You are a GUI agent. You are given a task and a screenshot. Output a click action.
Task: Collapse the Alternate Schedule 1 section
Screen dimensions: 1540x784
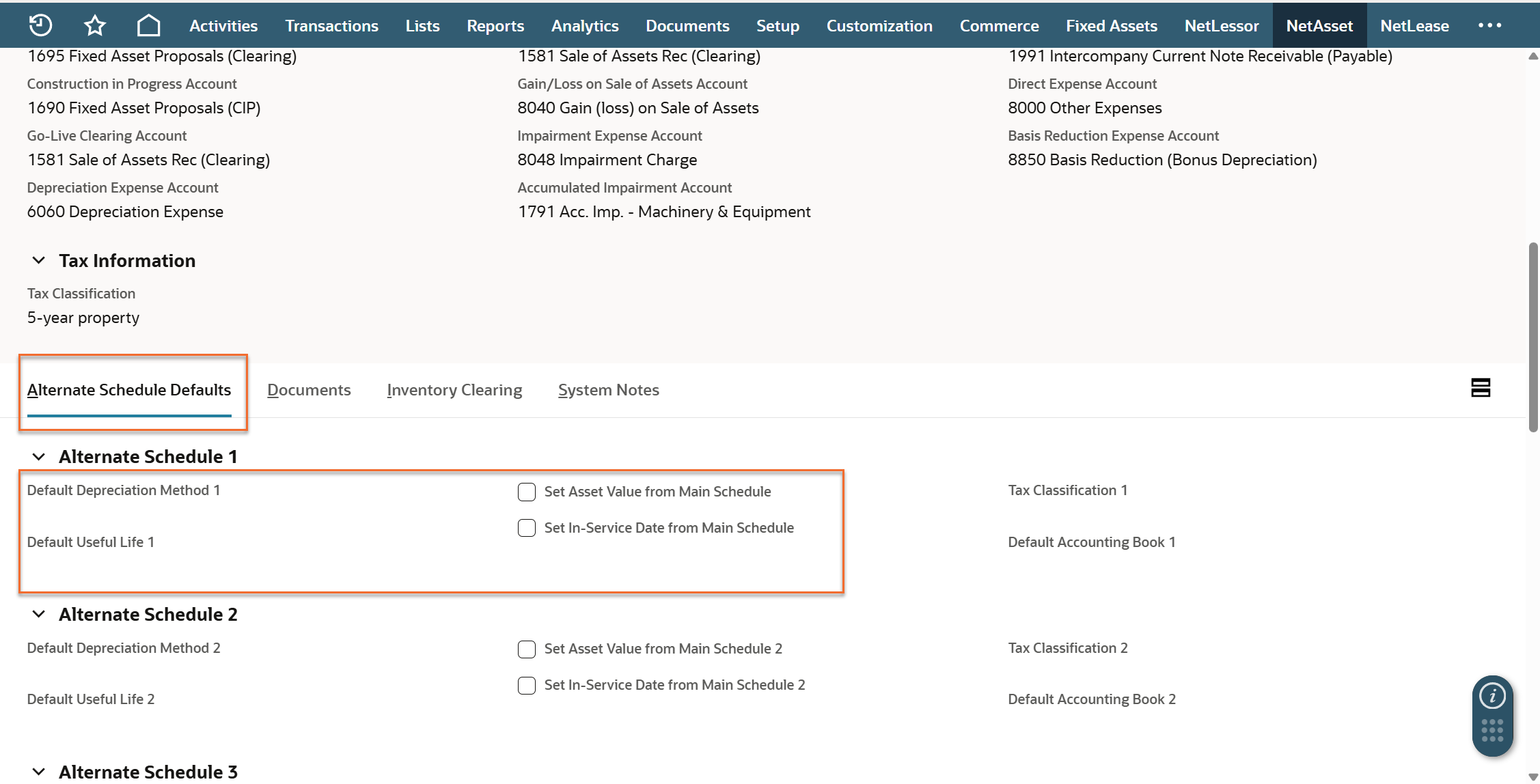point(39,457)
